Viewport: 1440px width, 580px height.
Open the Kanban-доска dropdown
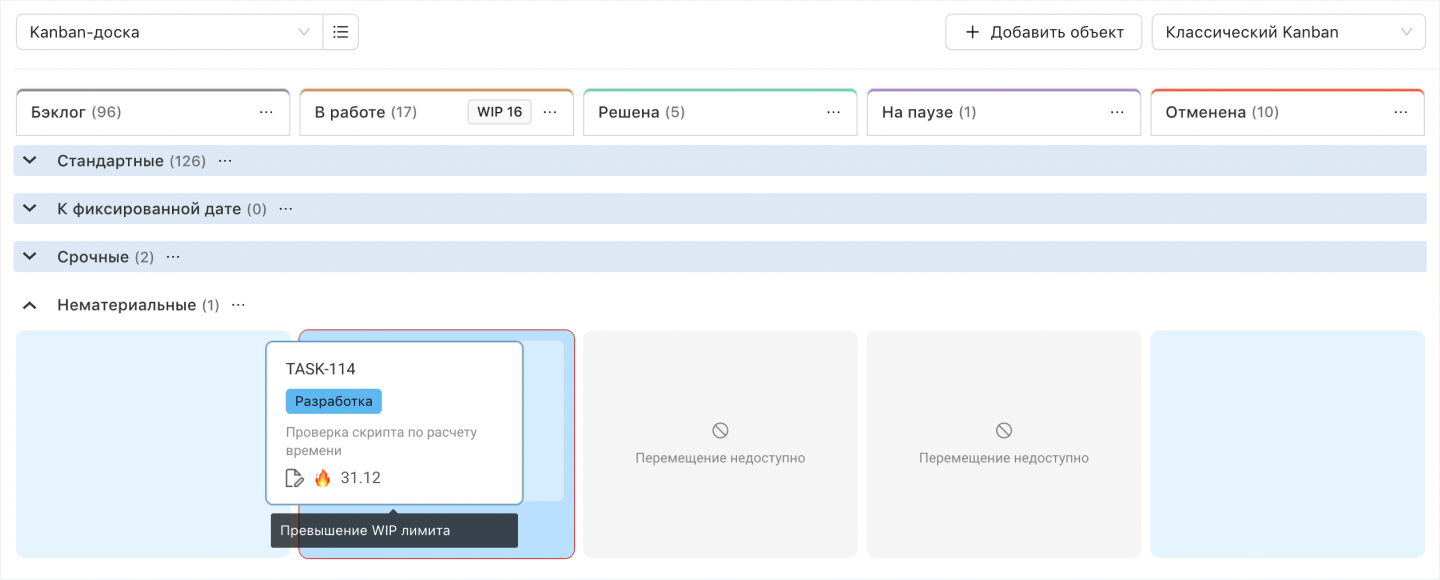click(x=169, y=32)
